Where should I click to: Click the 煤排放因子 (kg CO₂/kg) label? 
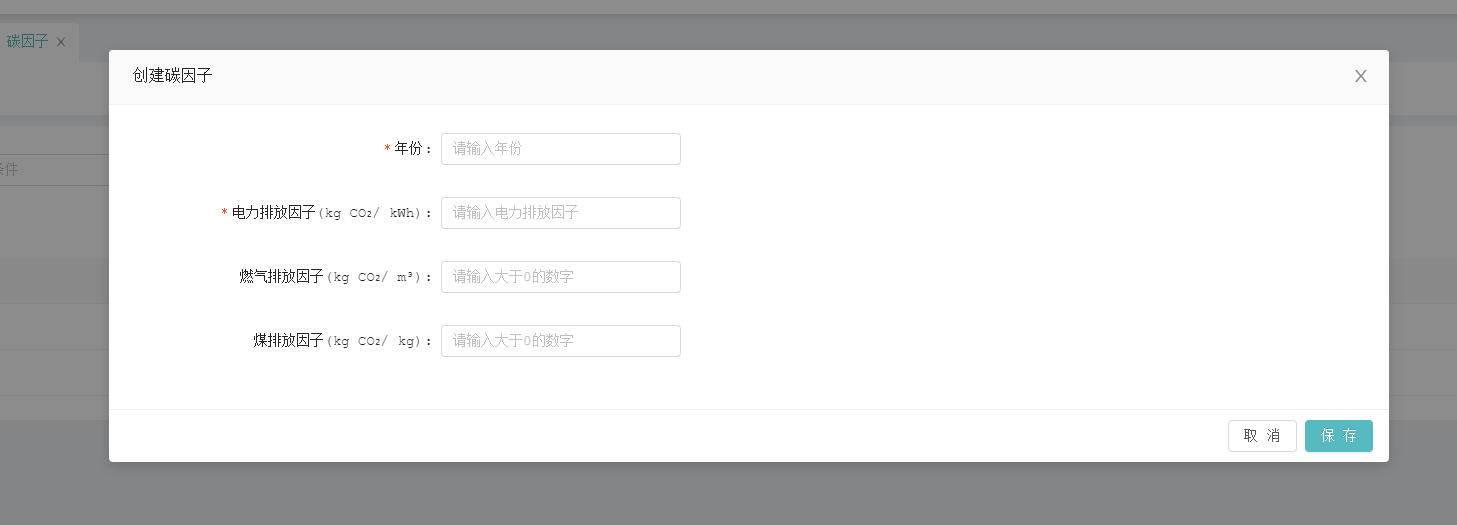coord(343,341)
